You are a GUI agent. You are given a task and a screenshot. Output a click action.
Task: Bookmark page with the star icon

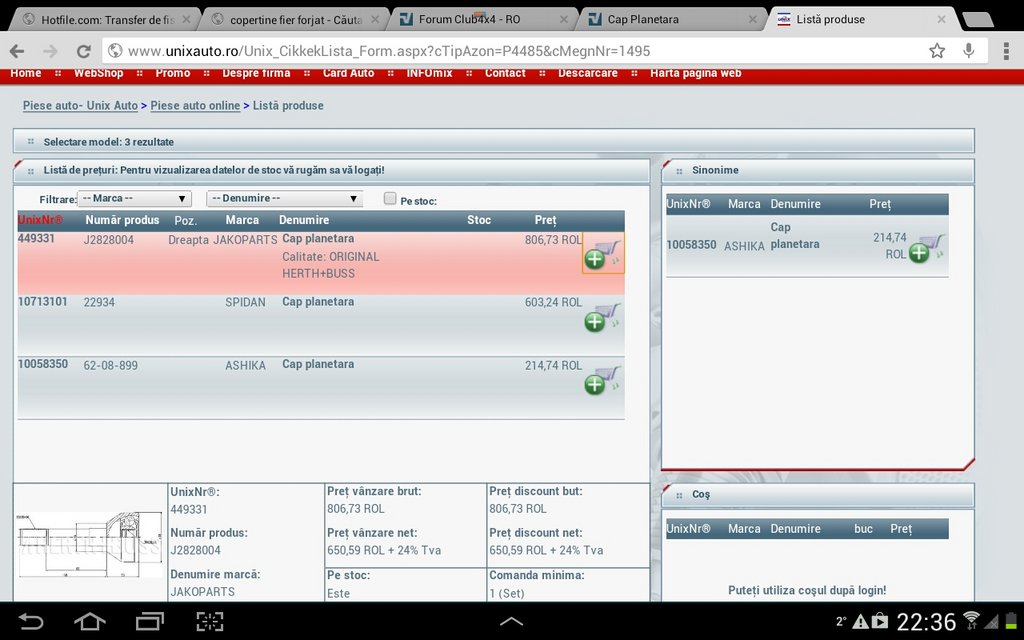[937, 51]
